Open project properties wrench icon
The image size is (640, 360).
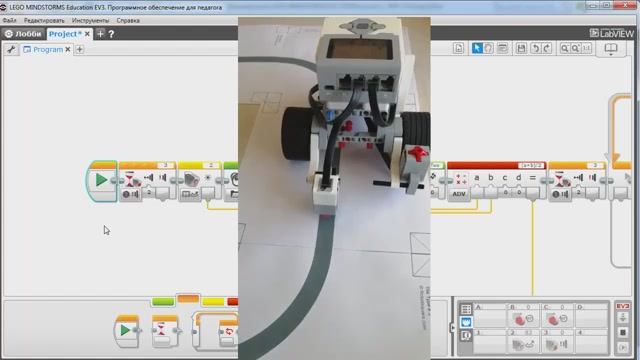point(11,49)
